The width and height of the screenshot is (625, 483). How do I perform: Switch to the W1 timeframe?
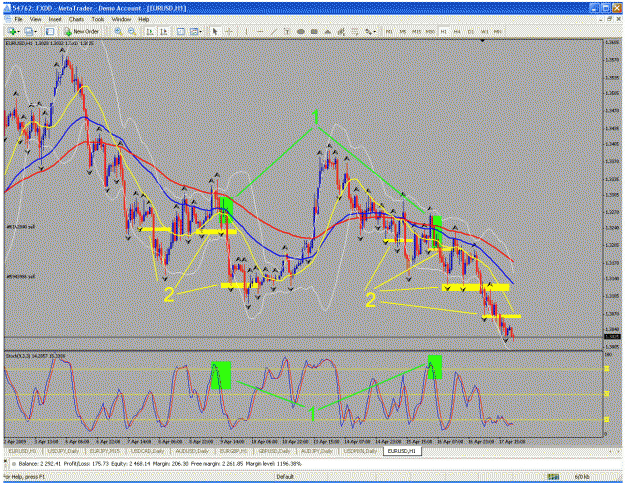tap(484, 31)
